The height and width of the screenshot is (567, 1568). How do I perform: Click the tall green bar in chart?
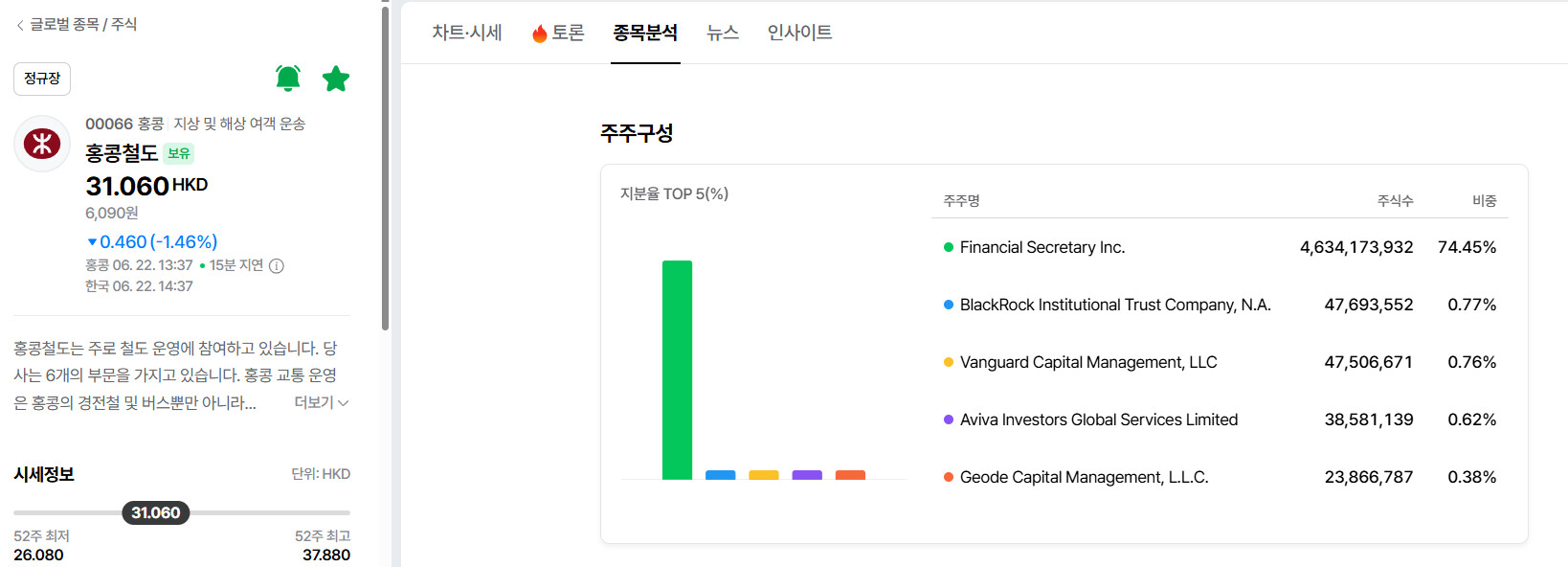point(677,370)
